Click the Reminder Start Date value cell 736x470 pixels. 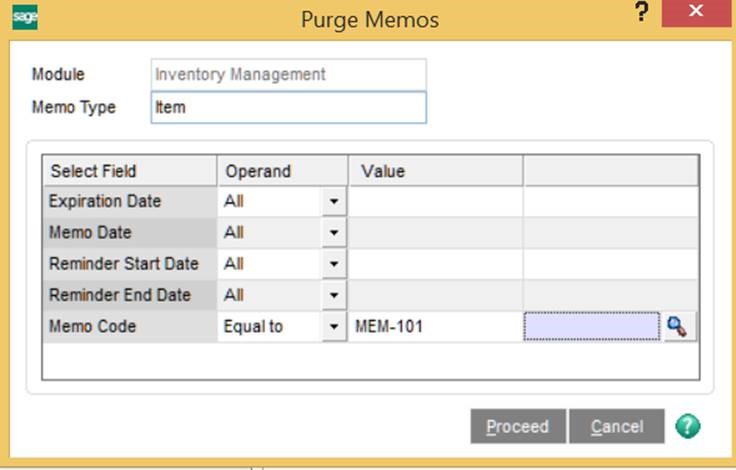pos(436,264)
